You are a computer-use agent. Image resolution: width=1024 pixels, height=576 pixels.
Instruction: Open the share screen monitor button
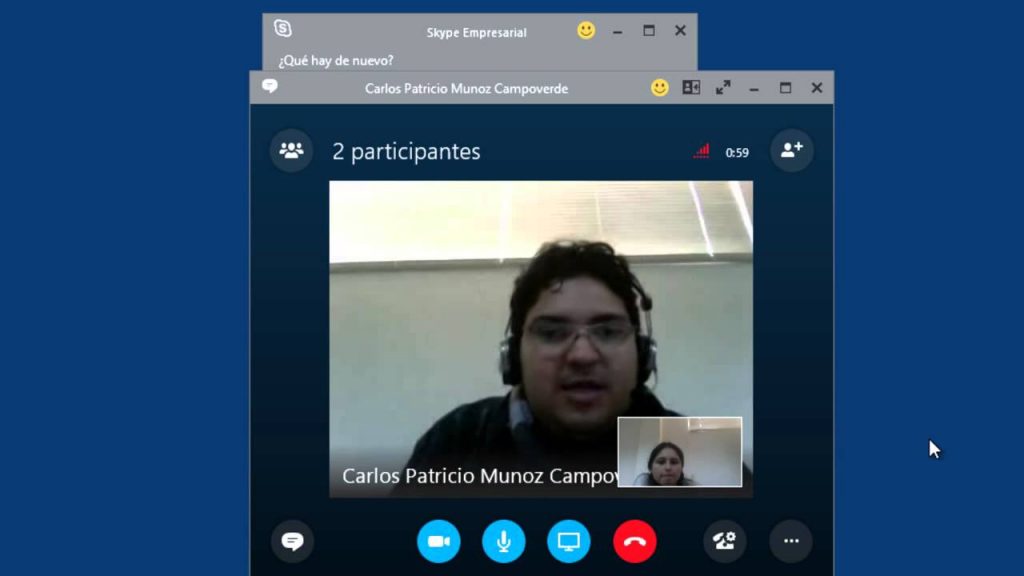[x=569, y=541]
